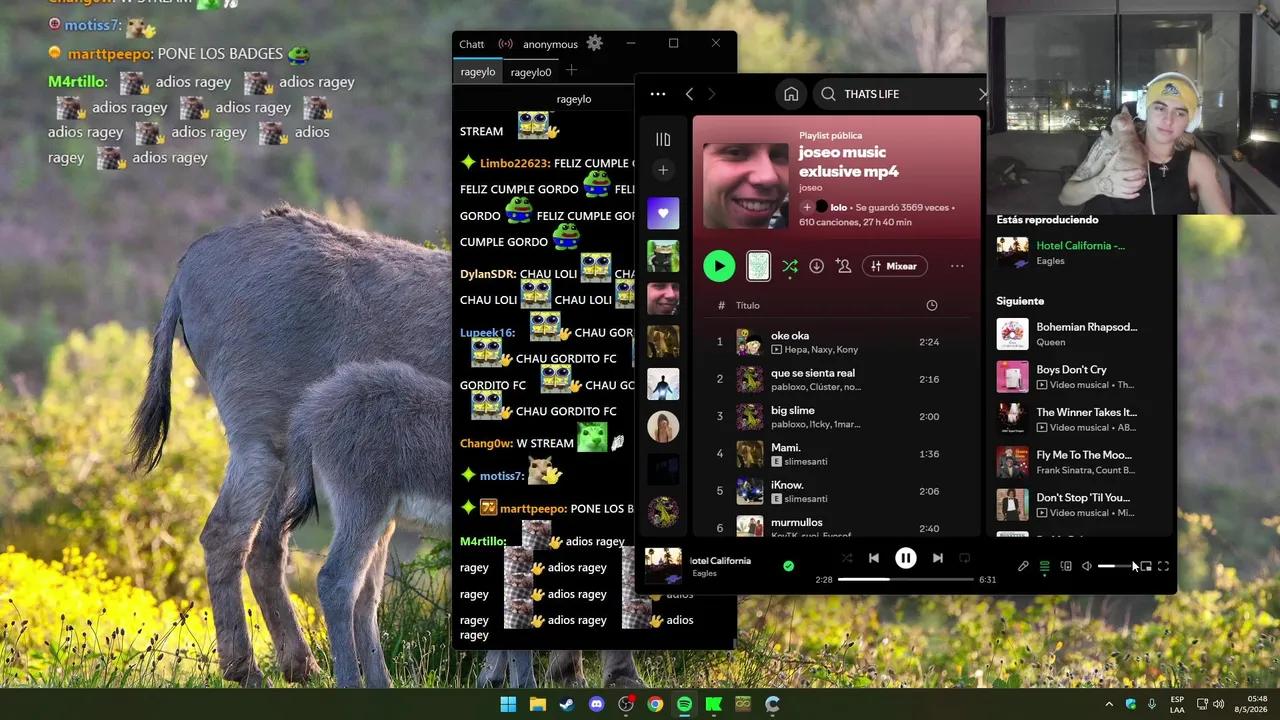The width and height of the screenshot is (1280, 720).
Task: Play the joseo music playlist
Action: coord(719,266)
